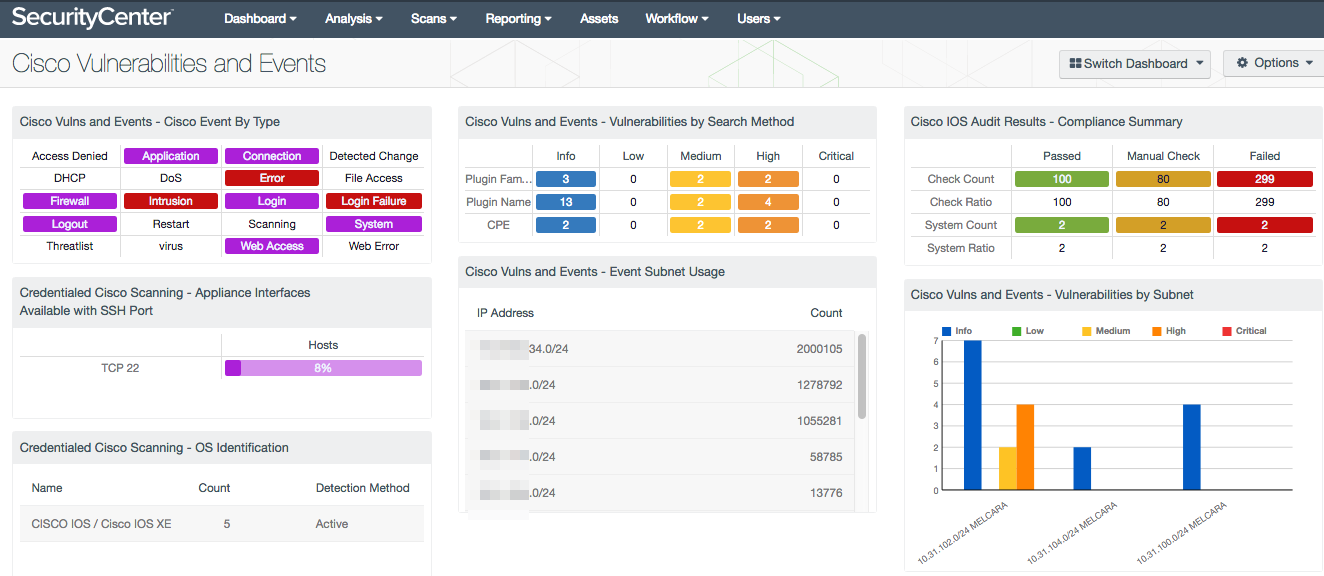Open Check Count Passed value 100

1062,179
